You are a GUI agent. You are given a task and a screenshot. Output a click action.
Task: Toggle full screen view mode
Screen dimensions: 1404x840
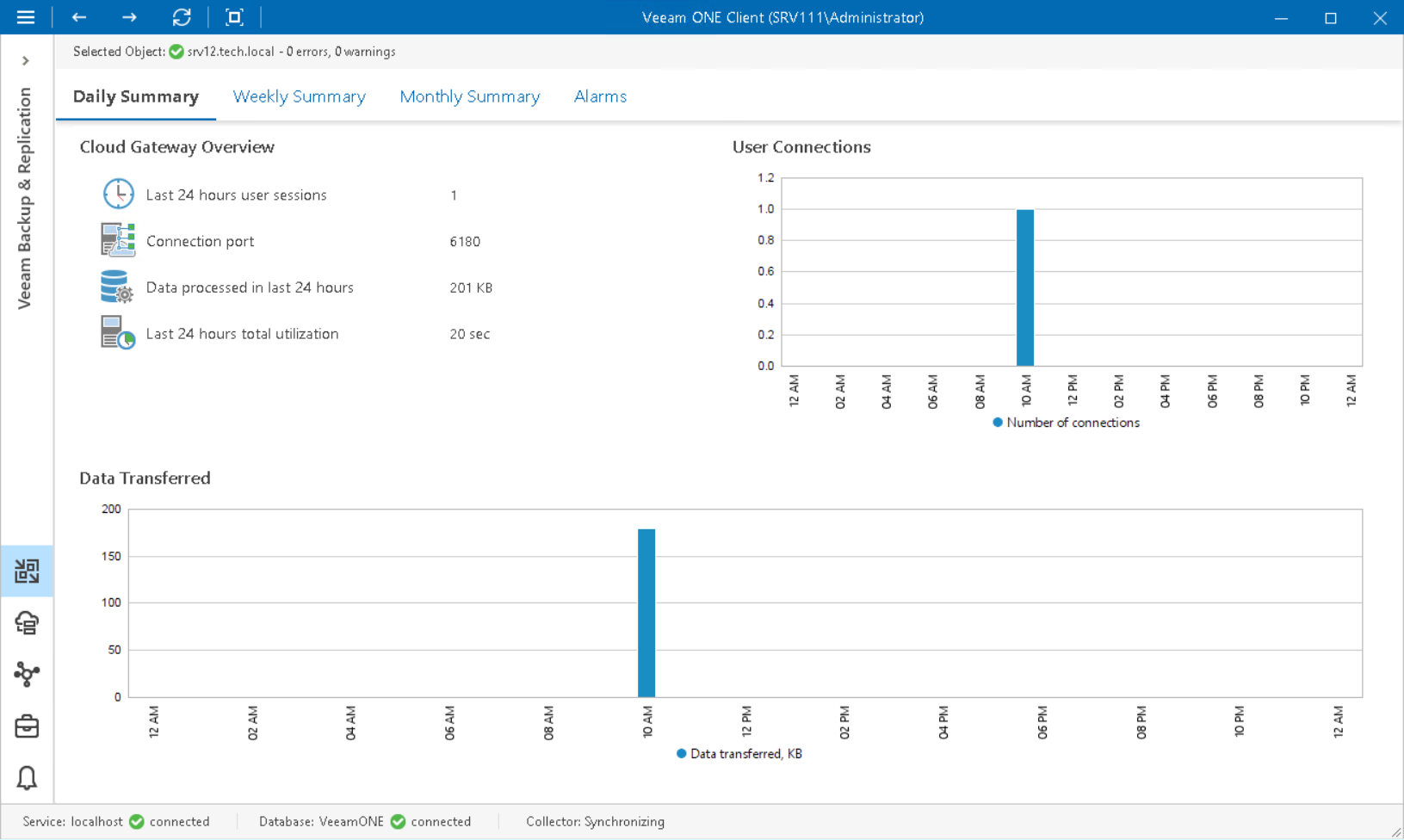point(234,17)
